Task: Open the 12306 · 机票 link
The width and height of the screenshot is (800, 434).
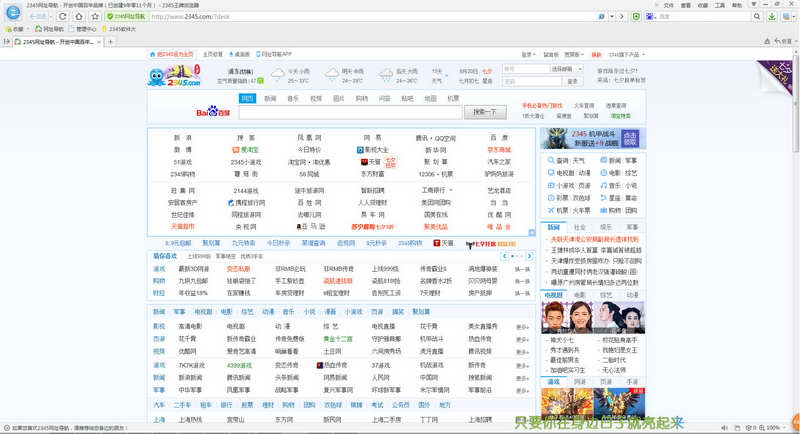Action: point(435,174)
